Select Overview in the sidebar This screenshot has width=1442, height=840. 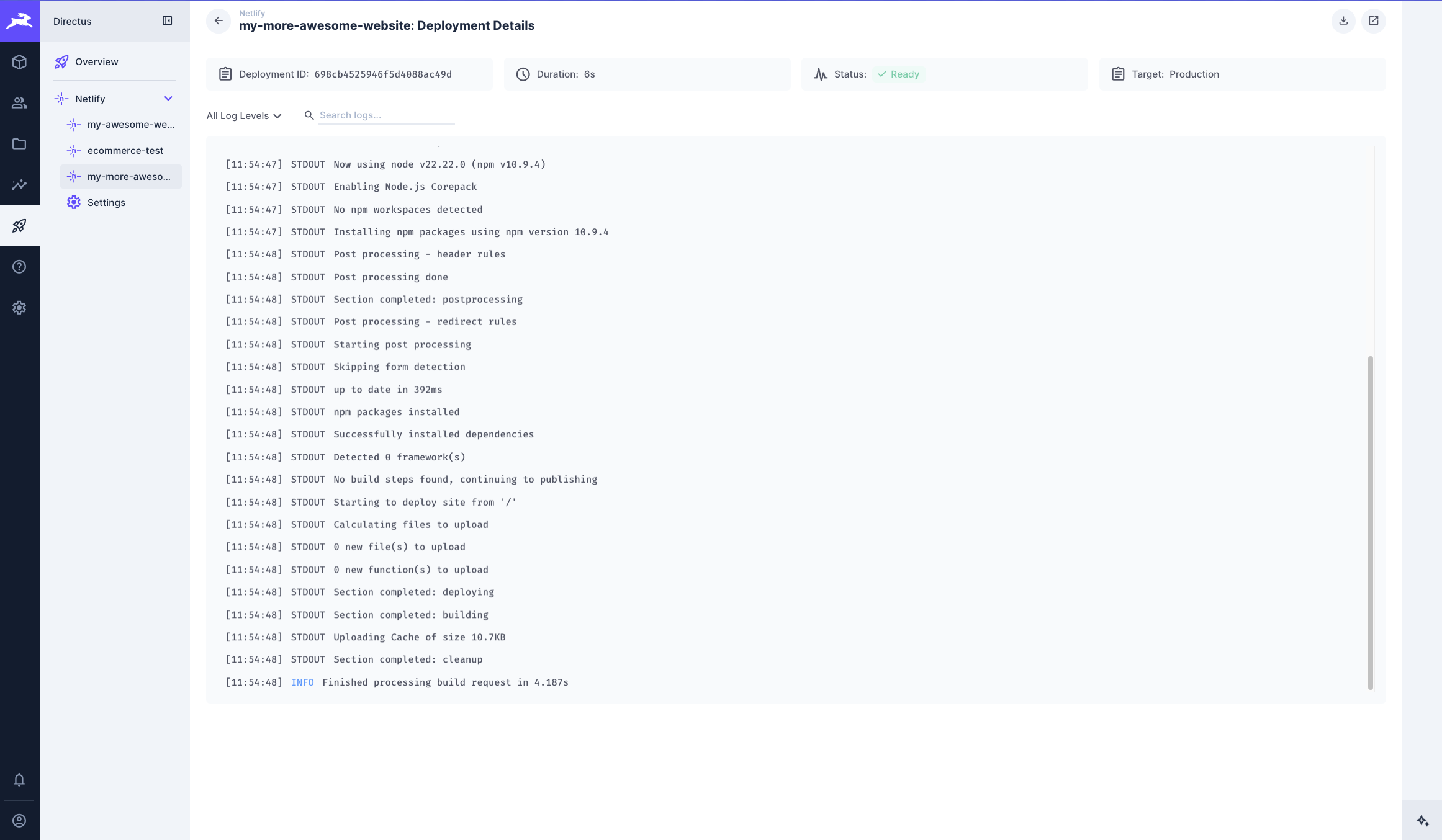(x=96, y=61)
